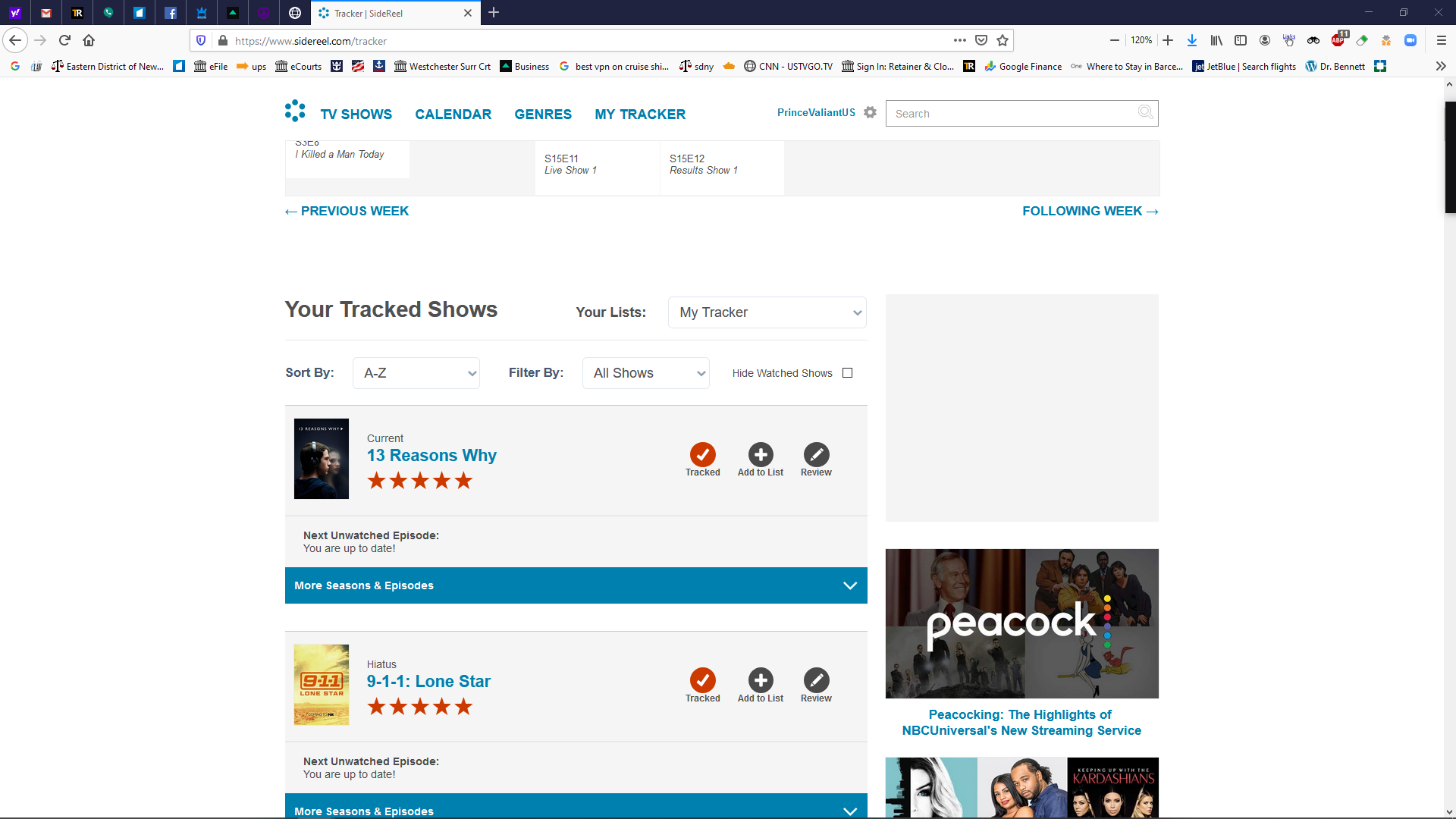Toggle Hide Watched Shows checkbox

848,373
